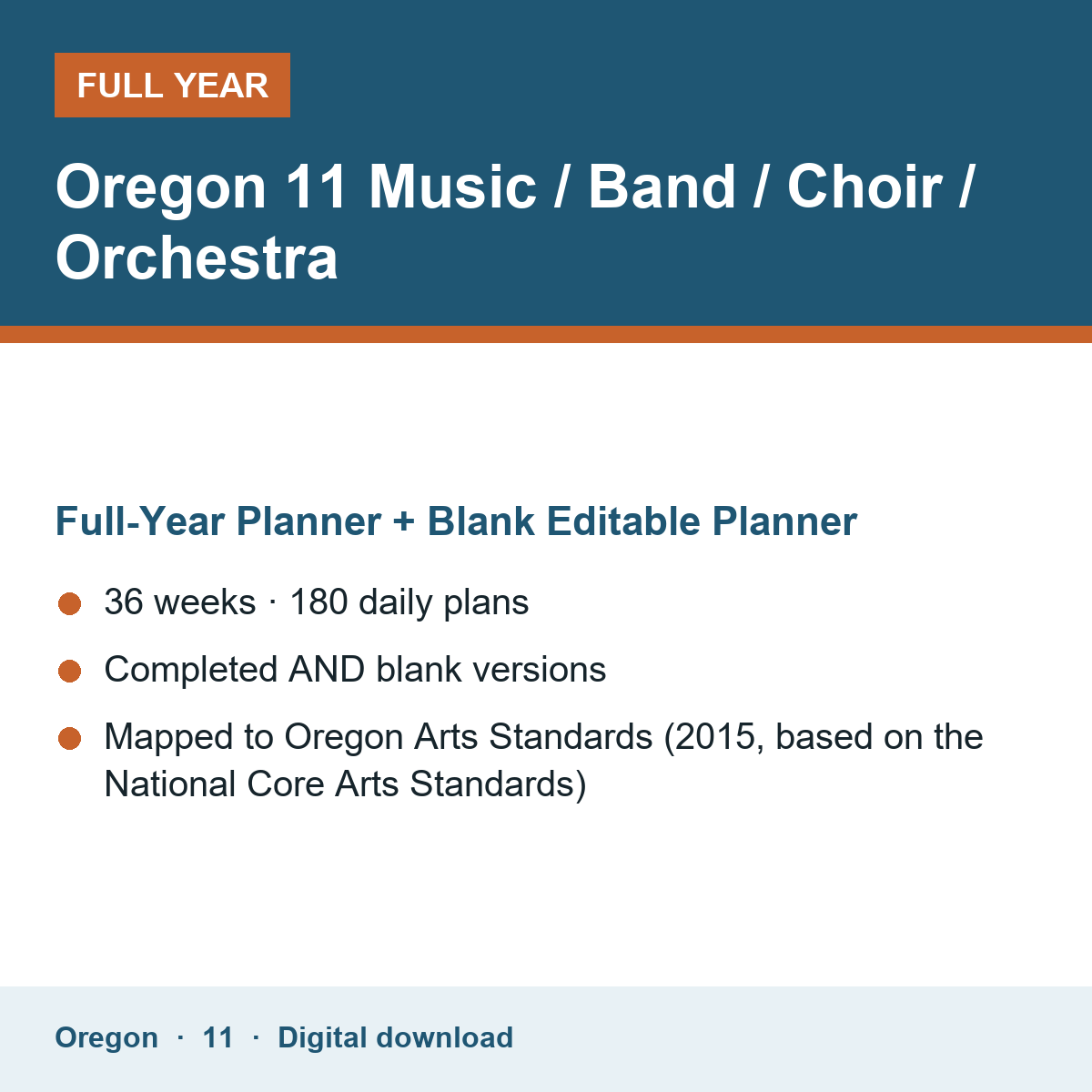Click the word Orchestra in the title

tap(197, 258)
